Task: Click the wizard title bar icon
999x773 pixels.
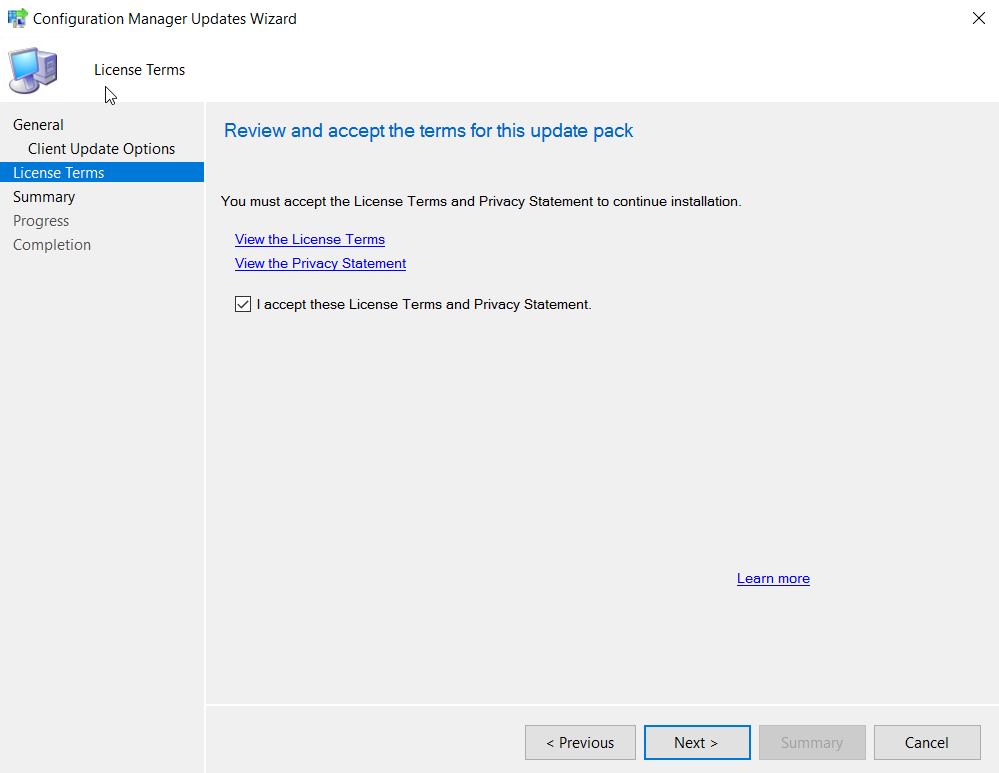Action: (x=17, y=18)
